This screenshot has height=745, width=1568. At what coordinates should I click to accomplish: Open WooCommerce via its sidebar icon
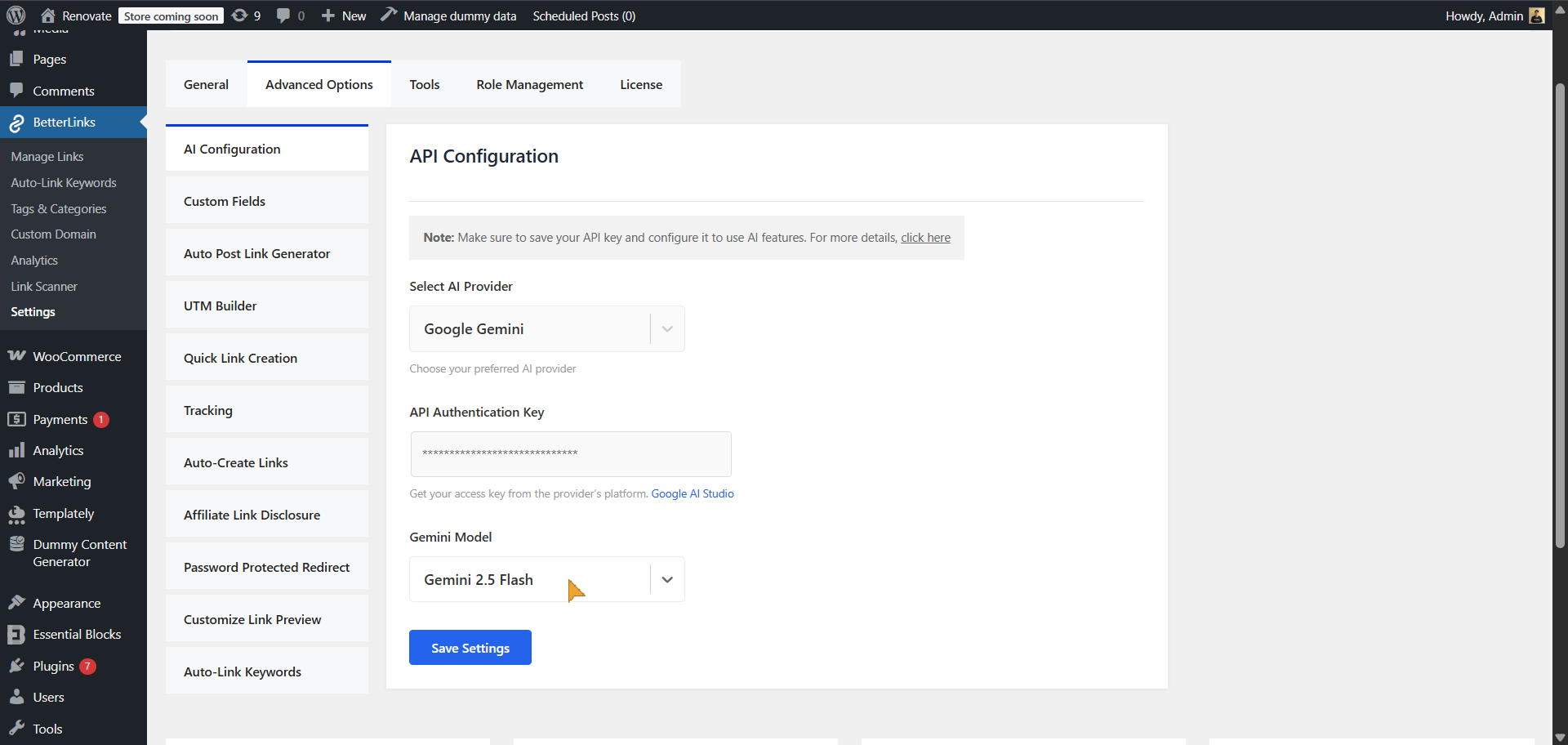pyautogui.click(x=16, y=356)
